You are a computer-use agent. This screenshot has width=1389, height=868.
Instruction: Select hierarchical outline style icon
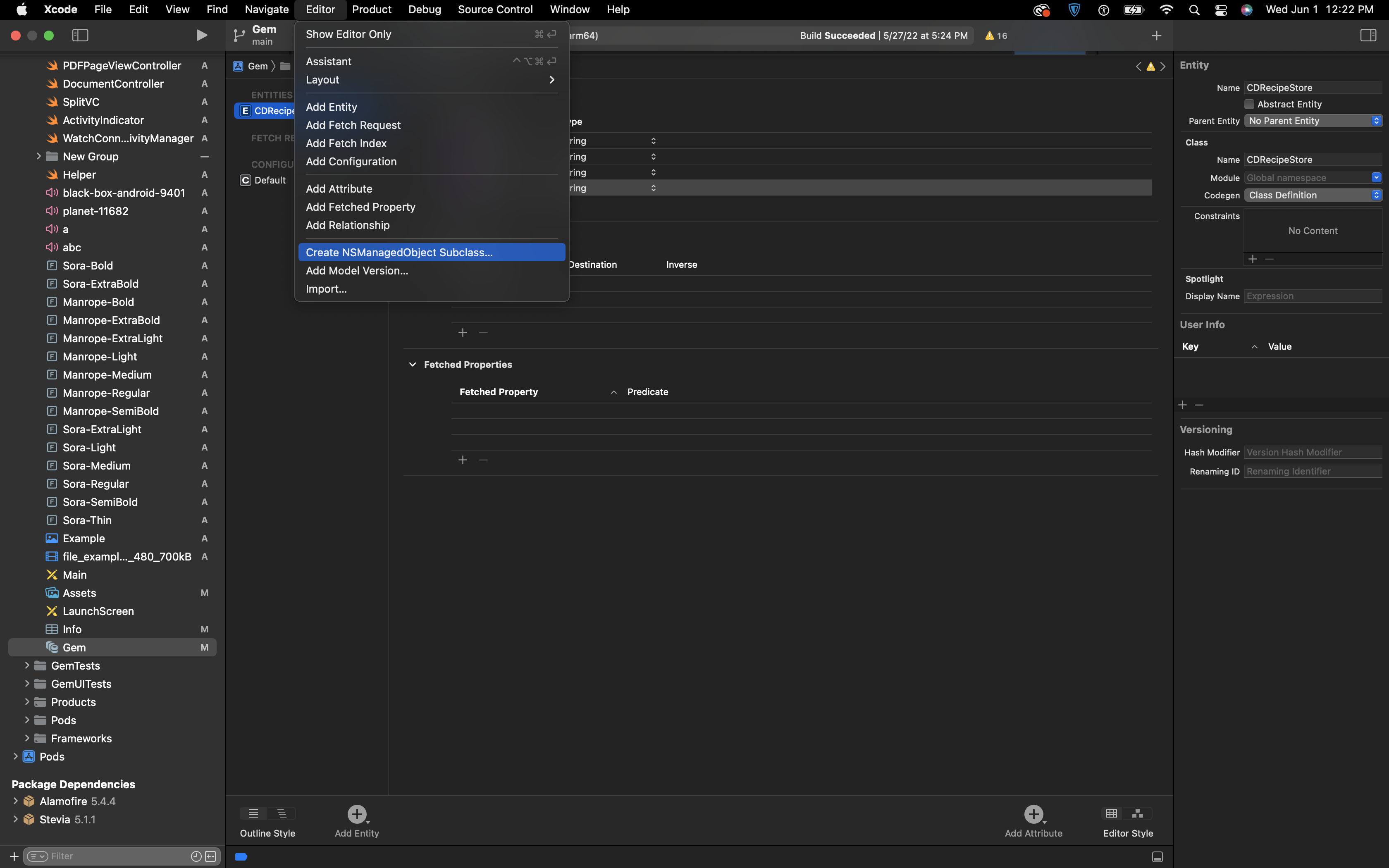tap(282, 813)
